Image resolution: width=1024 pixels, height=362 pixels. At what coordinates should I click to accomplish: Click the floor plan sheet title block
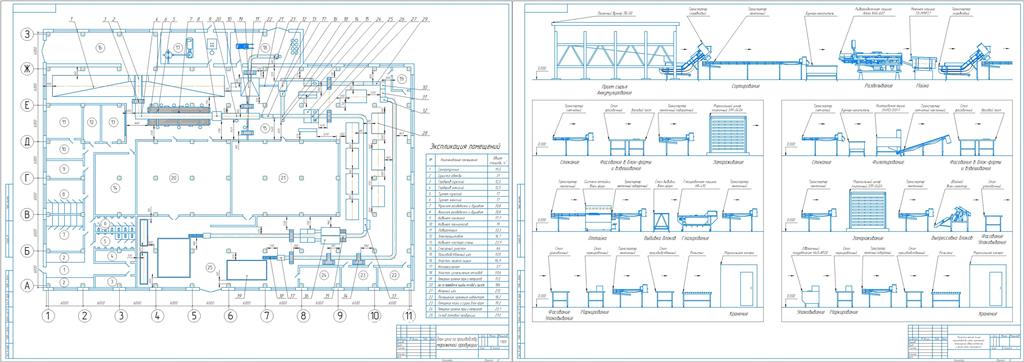click(x=453, y=342)
